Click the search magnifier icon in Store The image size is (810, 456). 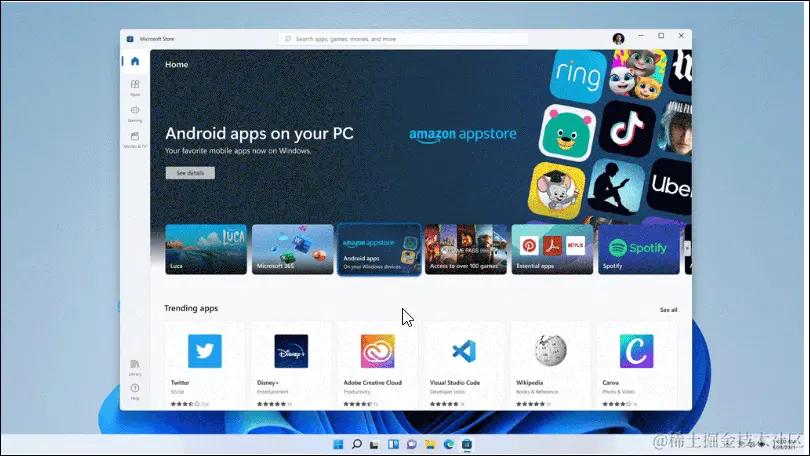pos(288,39)
